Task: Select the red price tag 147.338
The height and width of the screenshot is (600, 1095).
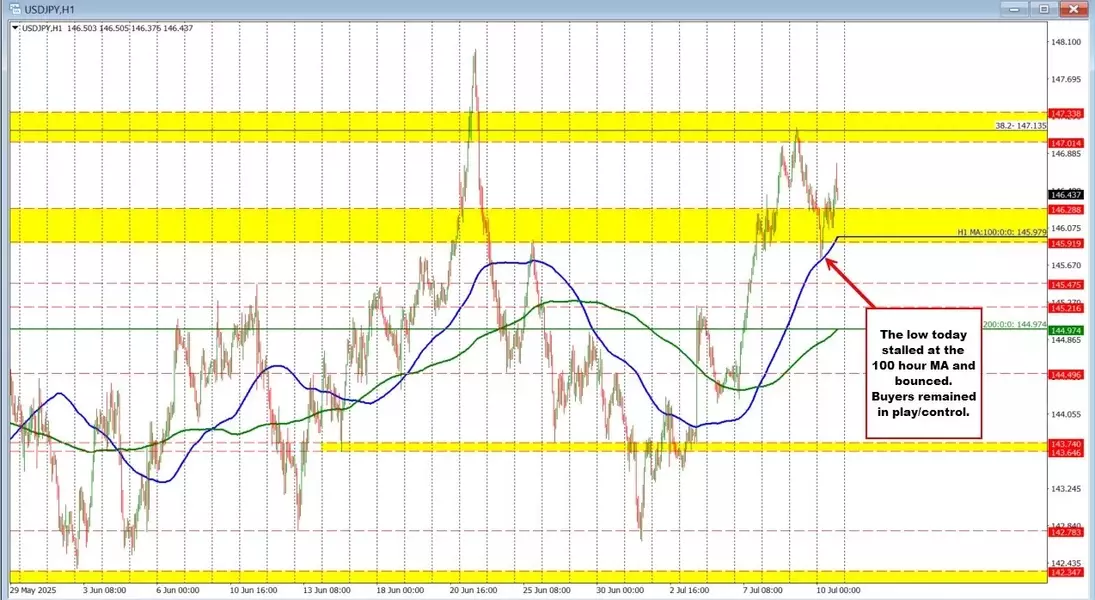Action: tap(1066, 113)
